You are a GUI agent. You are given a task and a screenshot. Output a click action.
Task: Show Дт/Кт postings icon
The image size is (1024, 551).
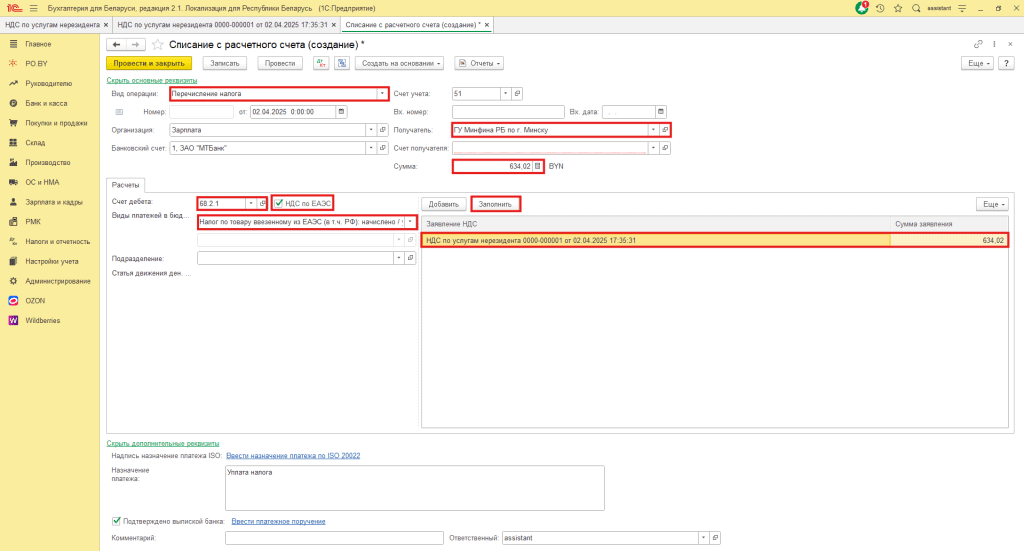point(321,63)
